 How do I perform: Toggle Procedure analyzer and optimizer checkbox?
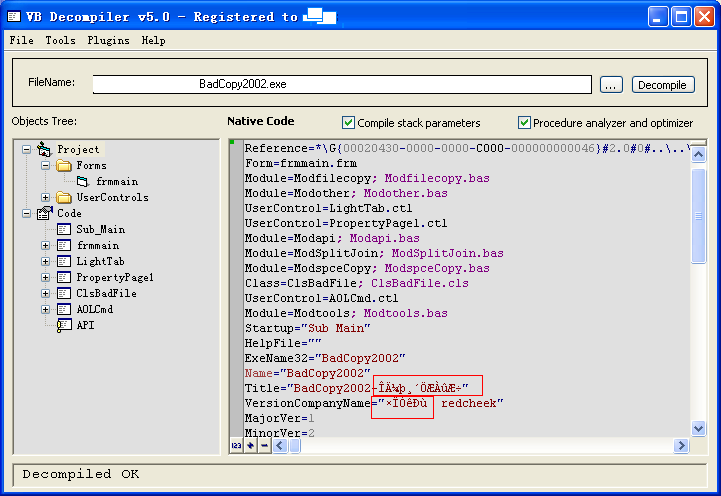(524, 123)
